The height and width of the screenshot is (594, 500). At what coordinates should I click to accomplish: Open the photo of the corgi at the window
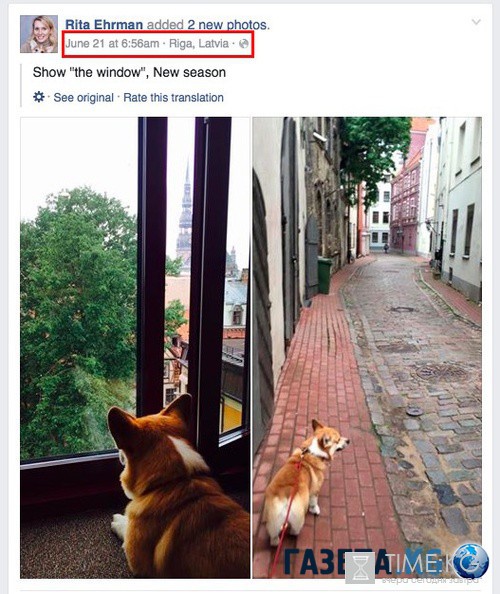[135, 347]
